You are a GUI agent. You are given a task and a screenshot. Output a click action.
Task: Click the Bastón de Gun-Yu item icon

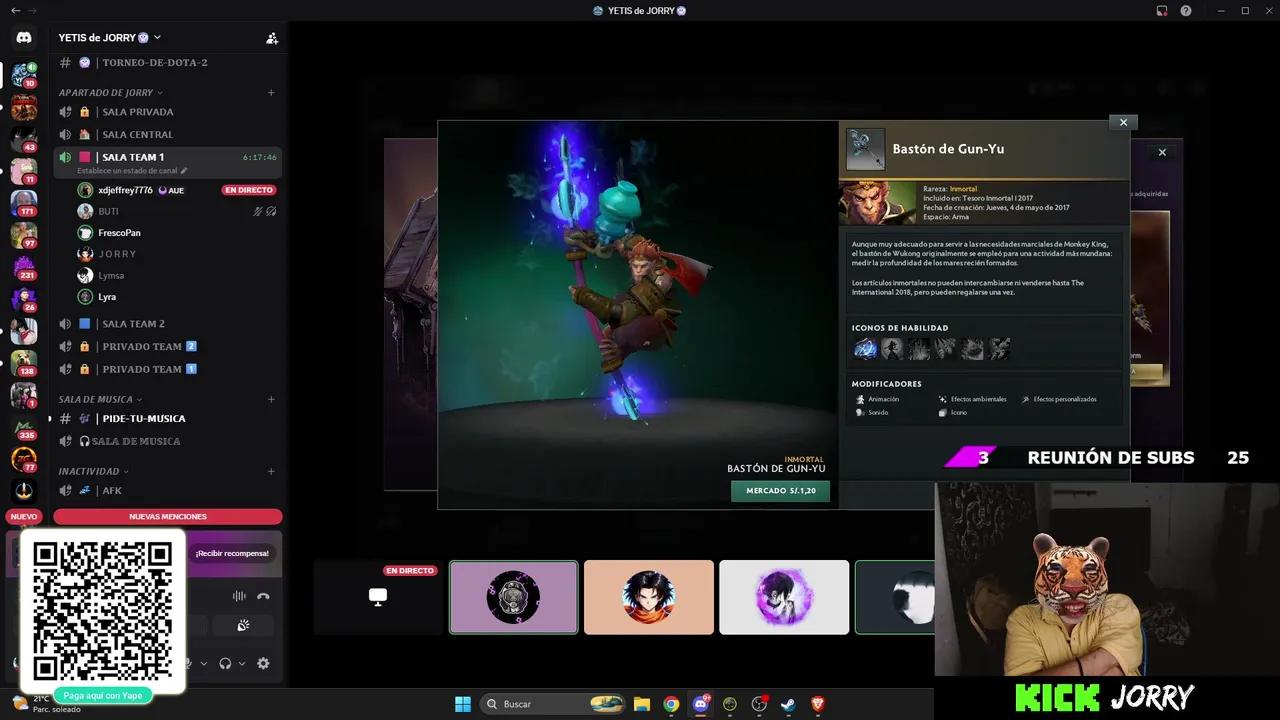pyautogui.click(x=865, y=149)
